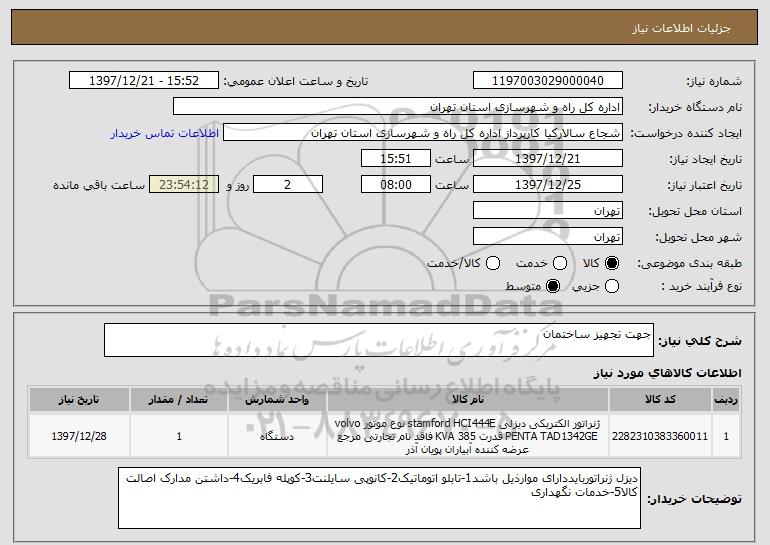The height and width of the screenshot is (545, 770).
Task: Click the creation date field 1397/12/21
Action: [548, 159]
